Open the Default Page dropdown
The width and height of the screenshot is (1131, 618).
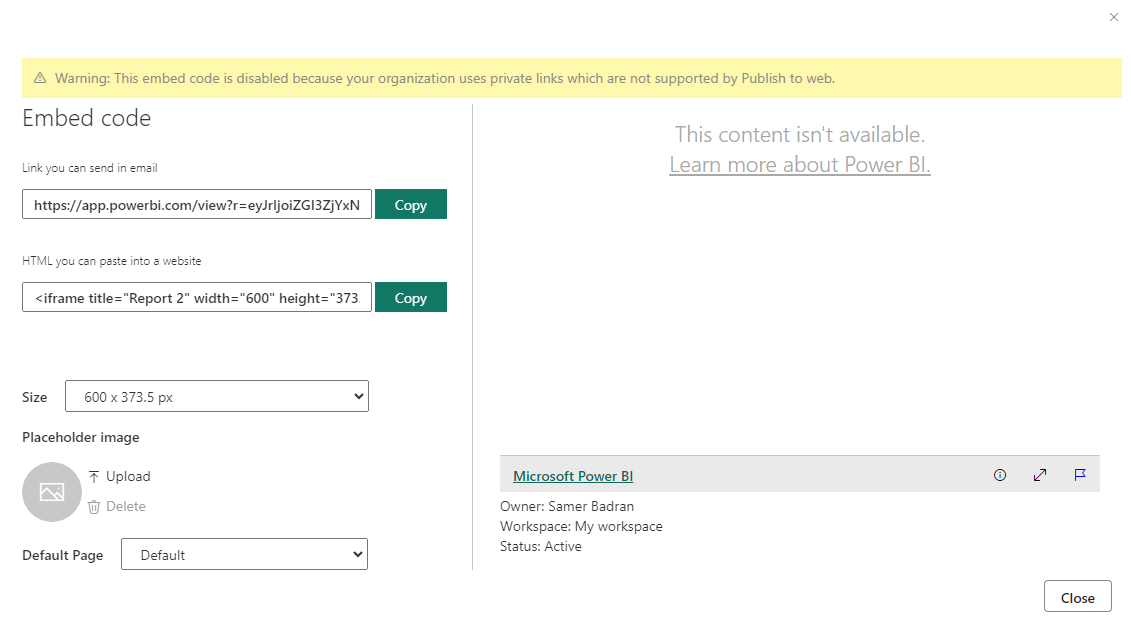[245, 555]
